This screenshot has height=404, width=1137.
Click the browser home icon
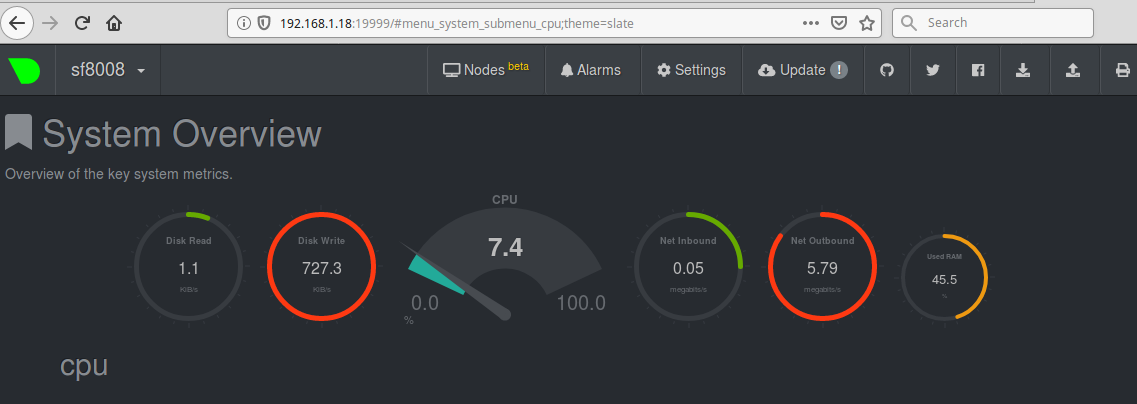[115, 22]
